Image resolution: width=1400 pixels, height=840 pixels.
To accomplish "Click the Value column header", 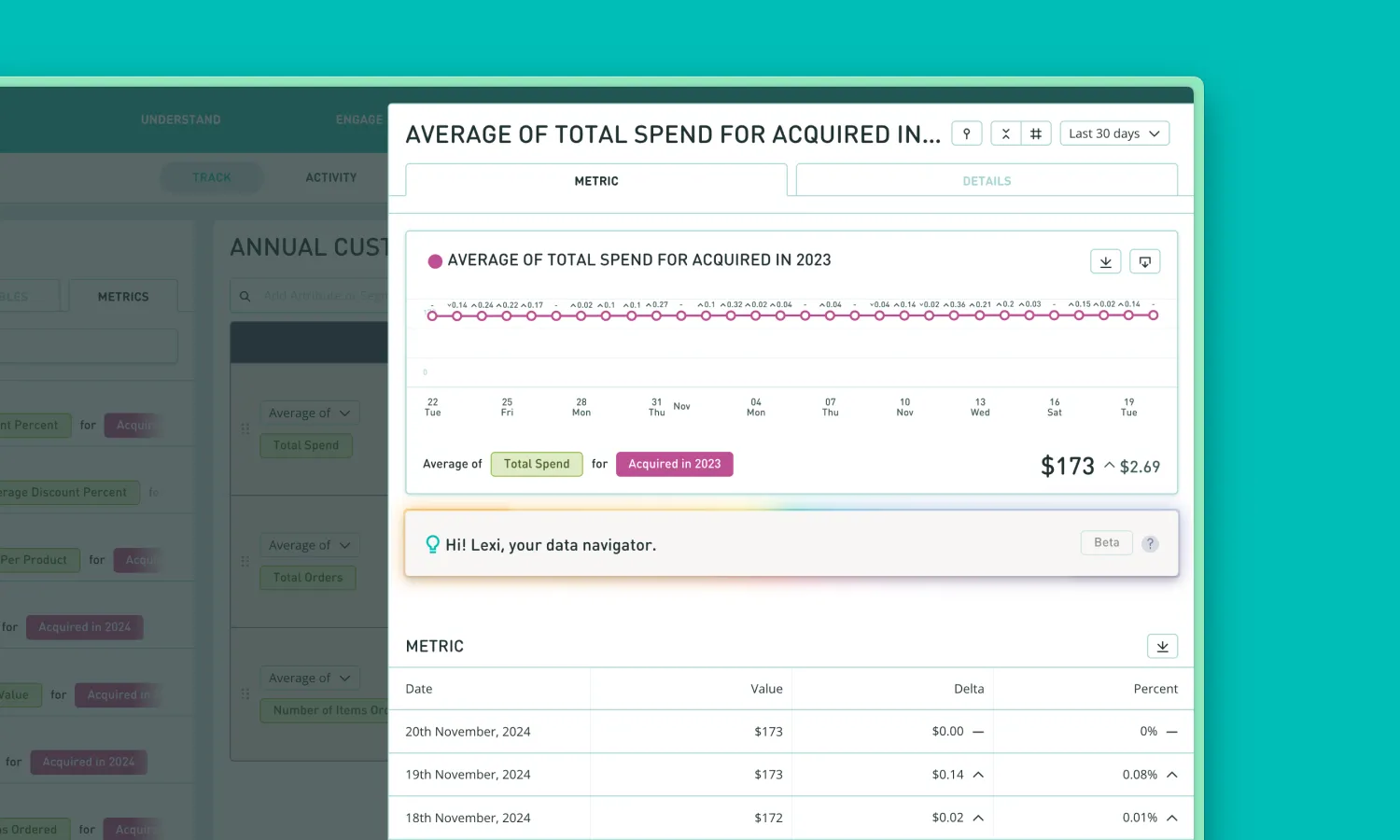I will coord(766,689).
